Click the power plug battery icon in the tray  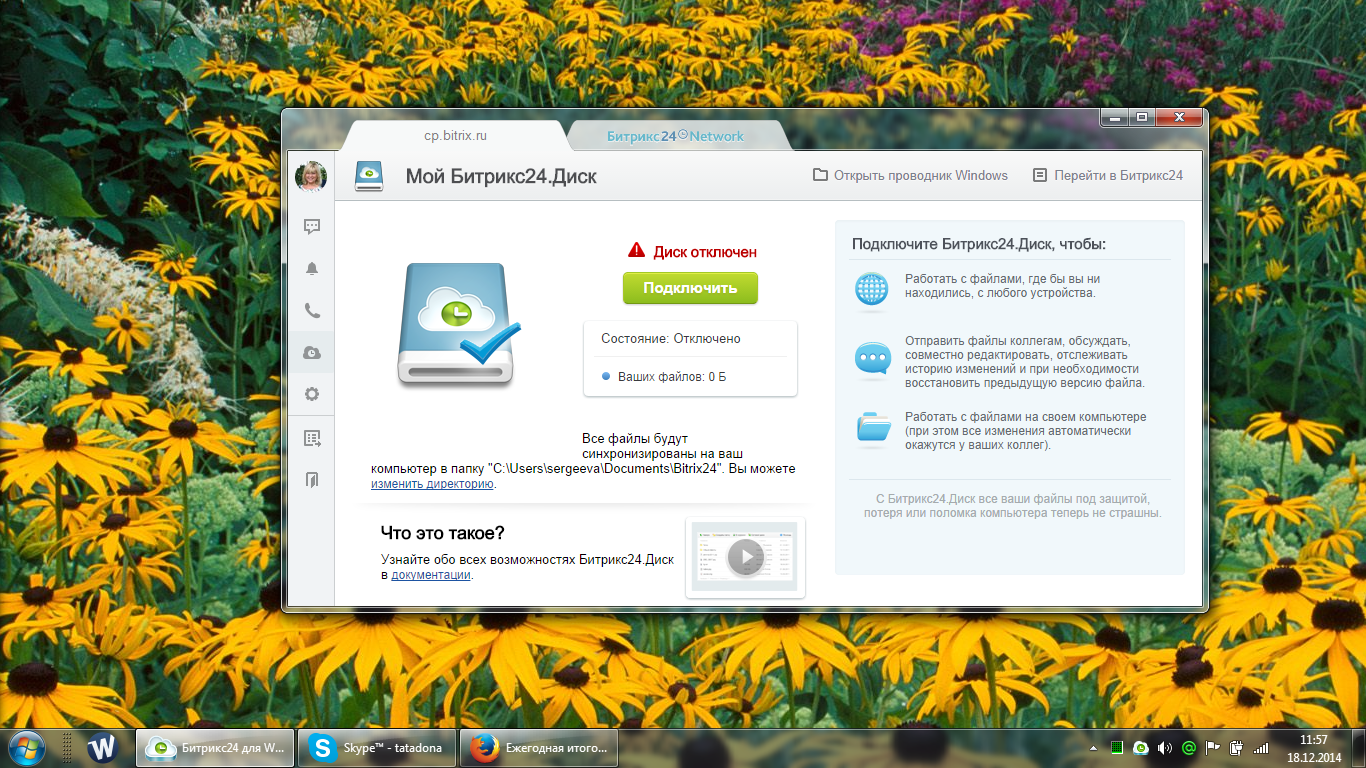click(1237, 747)
